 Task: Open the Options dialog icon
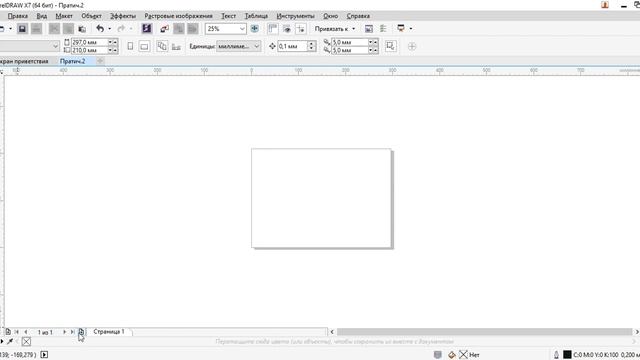369,29
